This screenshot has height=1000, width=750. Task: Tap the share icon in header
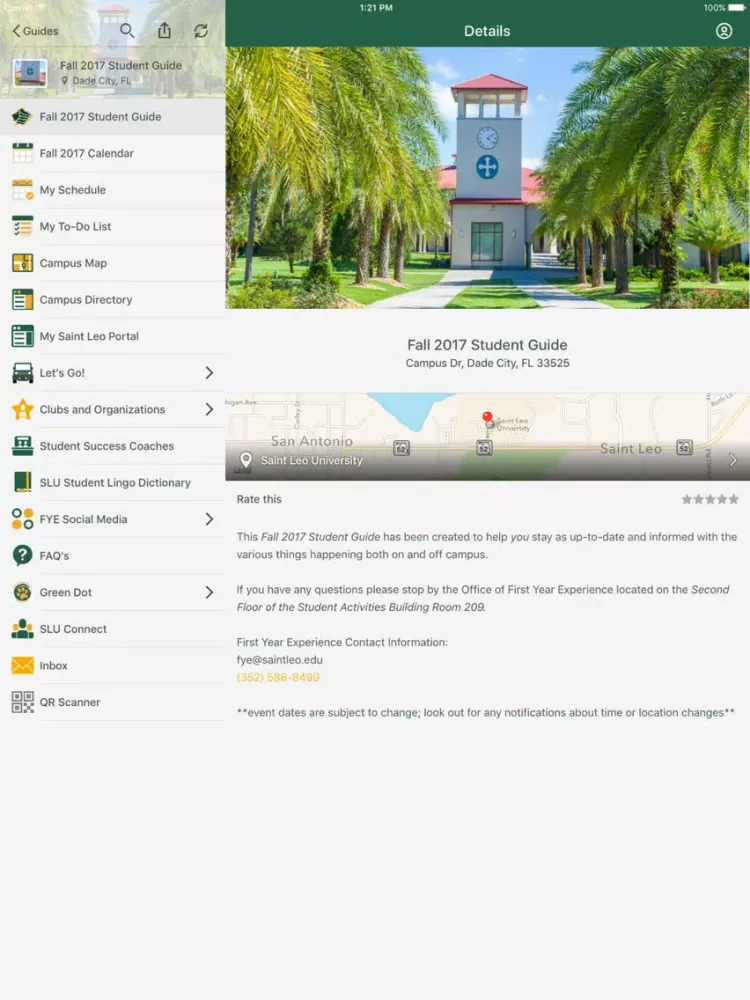click(164, 31)
